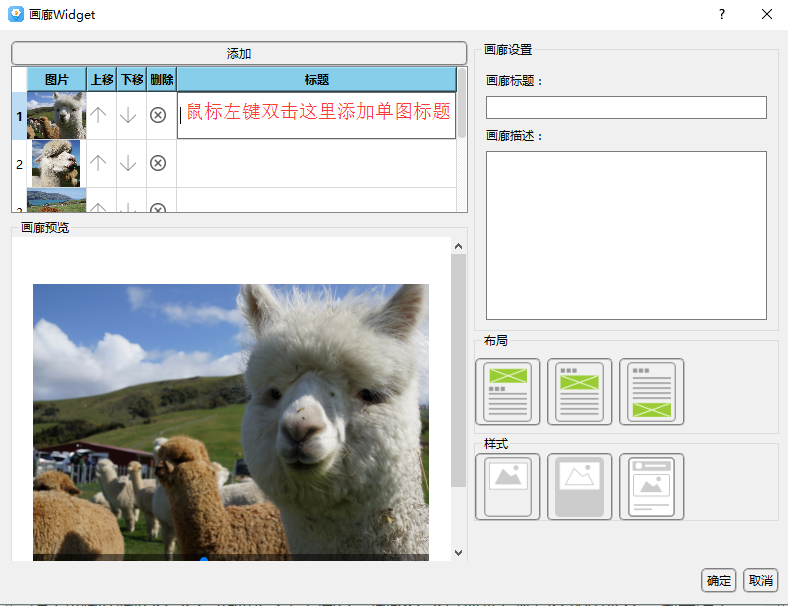Choose the gray background image style
The width and height of the screenshot is (788, 606).
pyautogui.click(x=580, y=487)
